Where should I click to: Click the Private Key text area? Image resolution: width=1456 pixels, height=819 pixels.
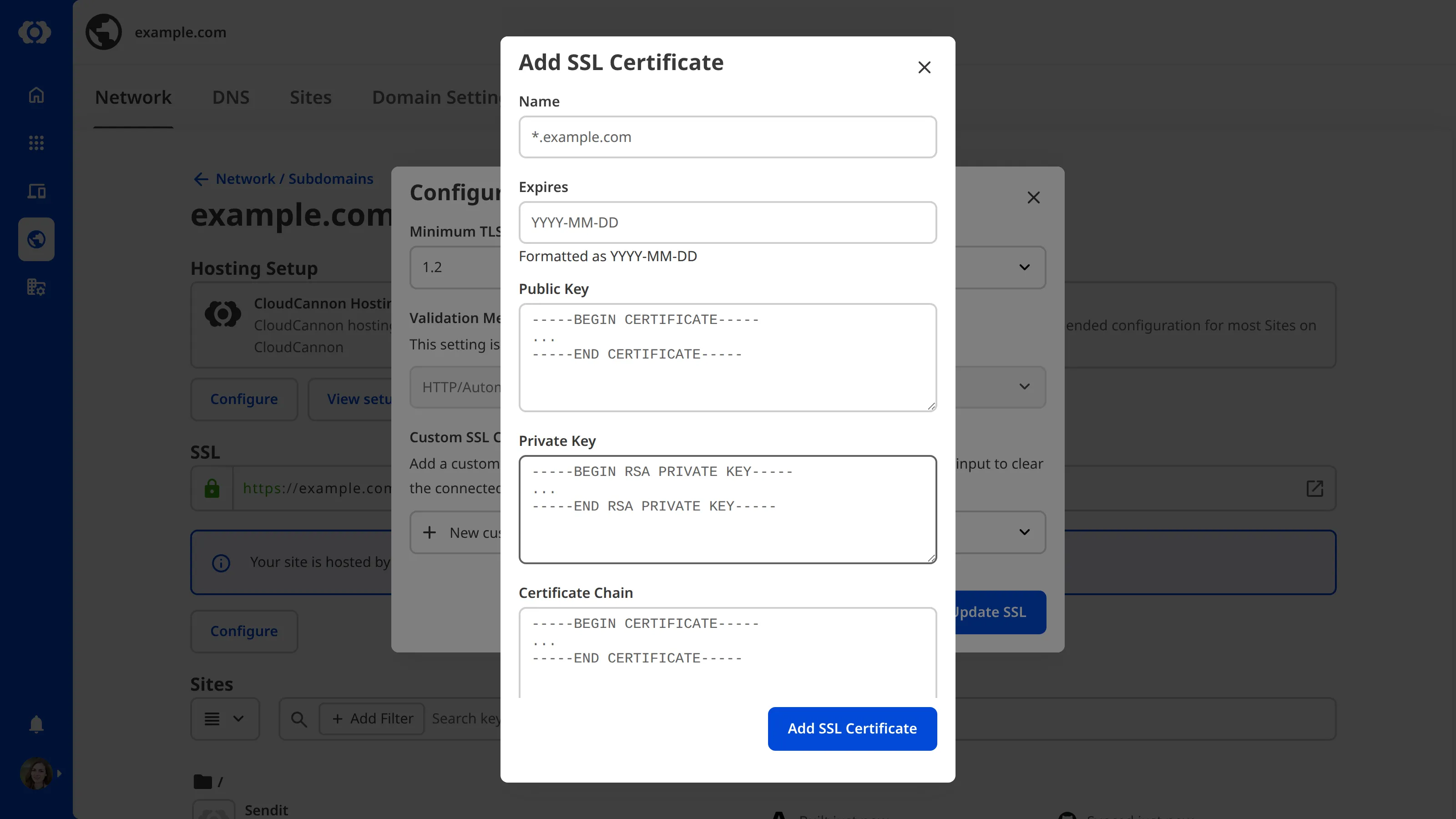(x=728, y=509)
